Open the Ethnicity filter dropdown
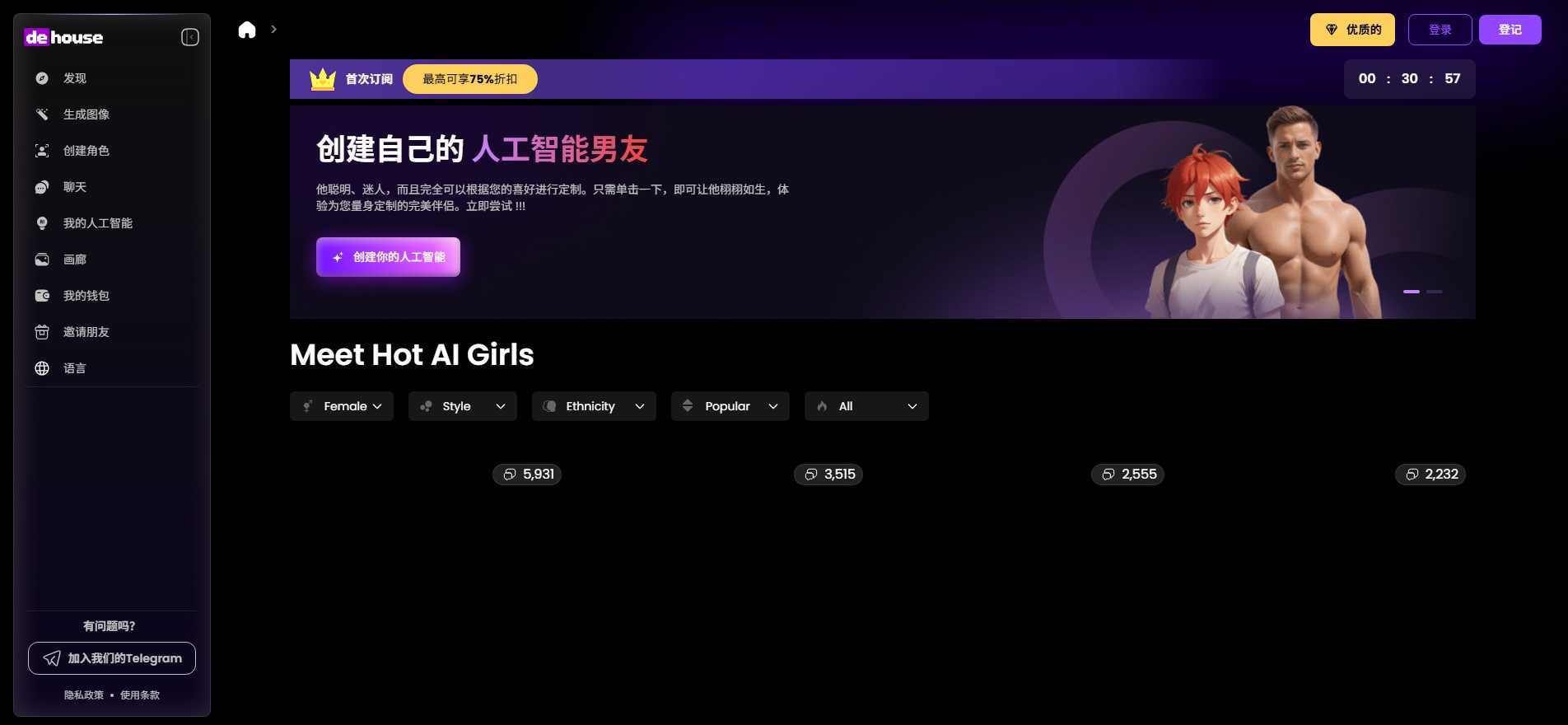Image resolution: width=1568 pixels, height=725 pixels. (x=593, y=406)
